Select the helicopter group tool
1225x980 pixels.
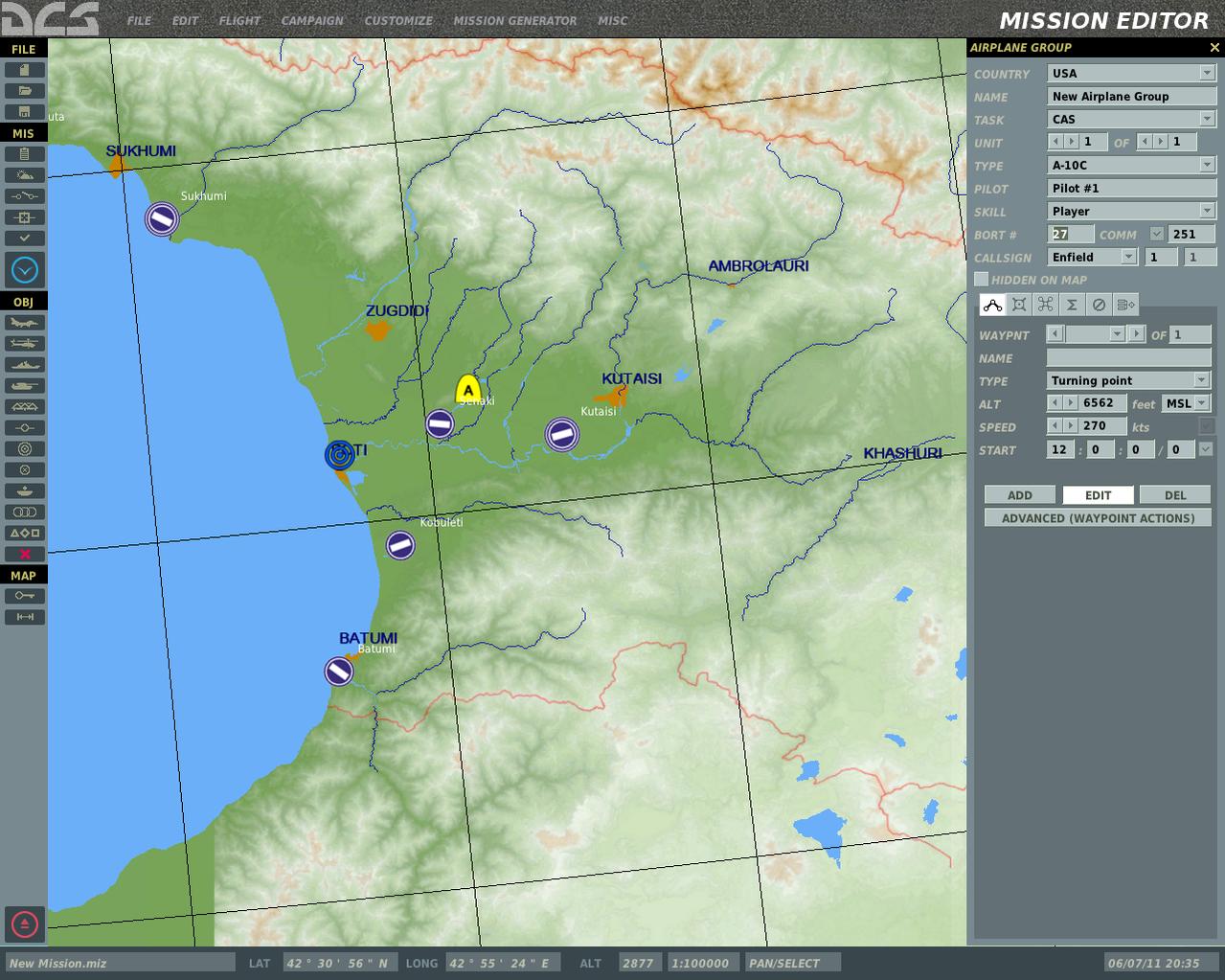pos(24,344)
